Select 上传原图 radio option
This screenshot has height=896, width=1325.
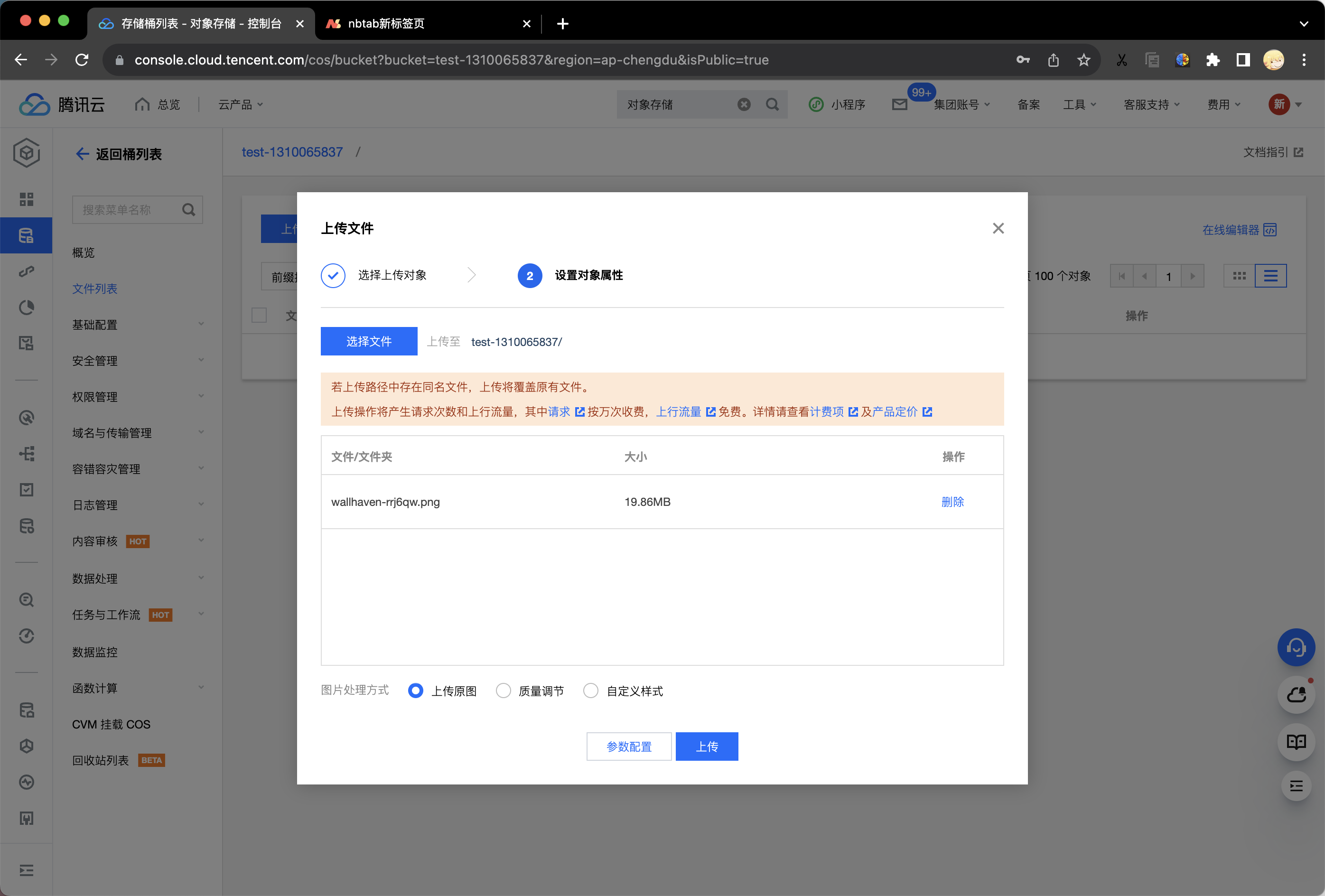pos(416,691)
